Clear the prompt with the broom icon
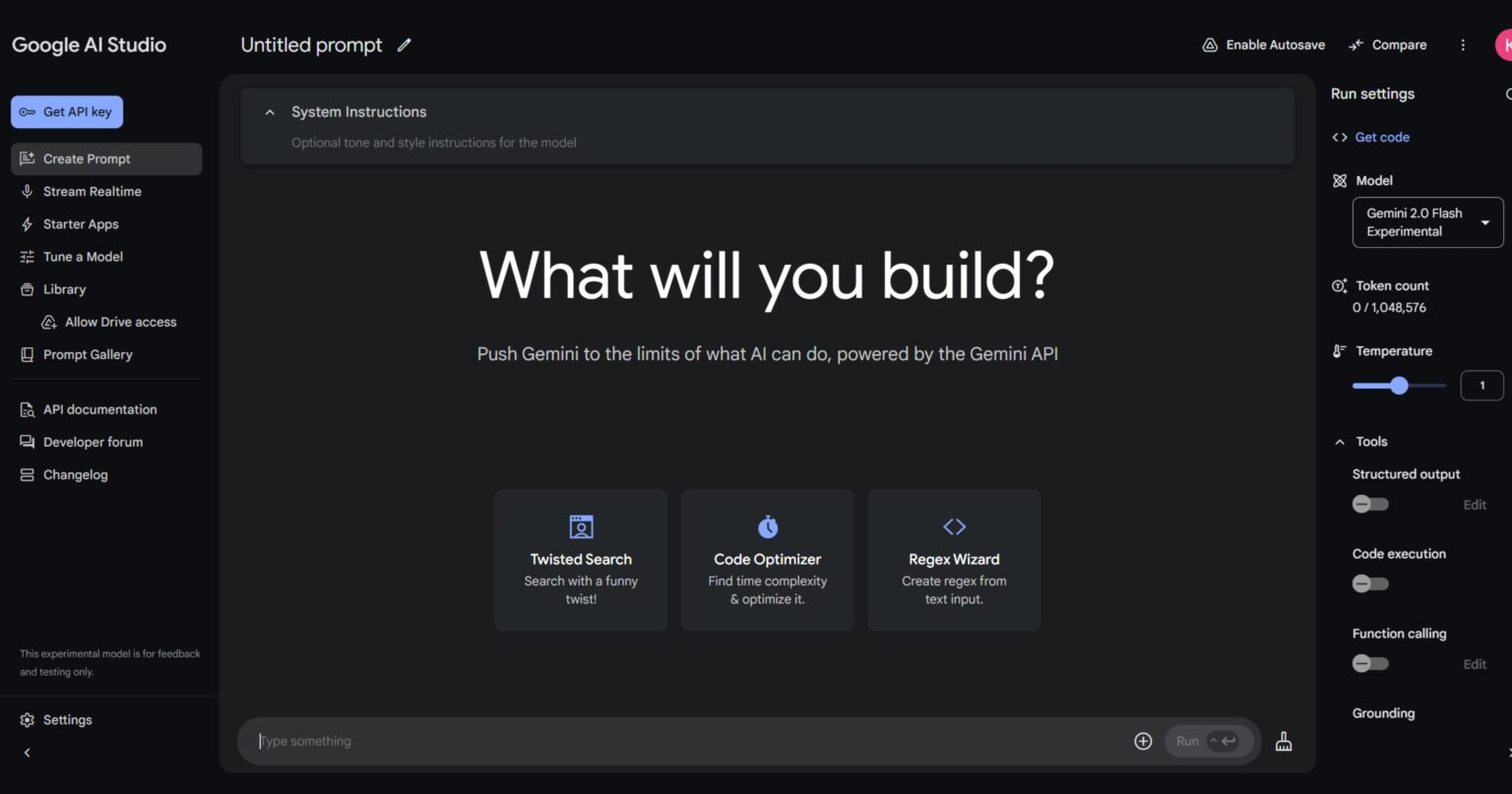The image size is (1512, 794). point(1283,740)
